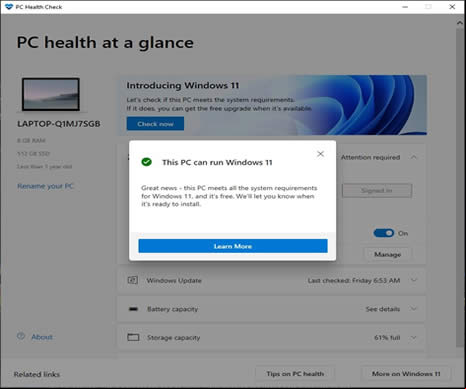Click the Battery capacity icon

[x=133, y=309]
